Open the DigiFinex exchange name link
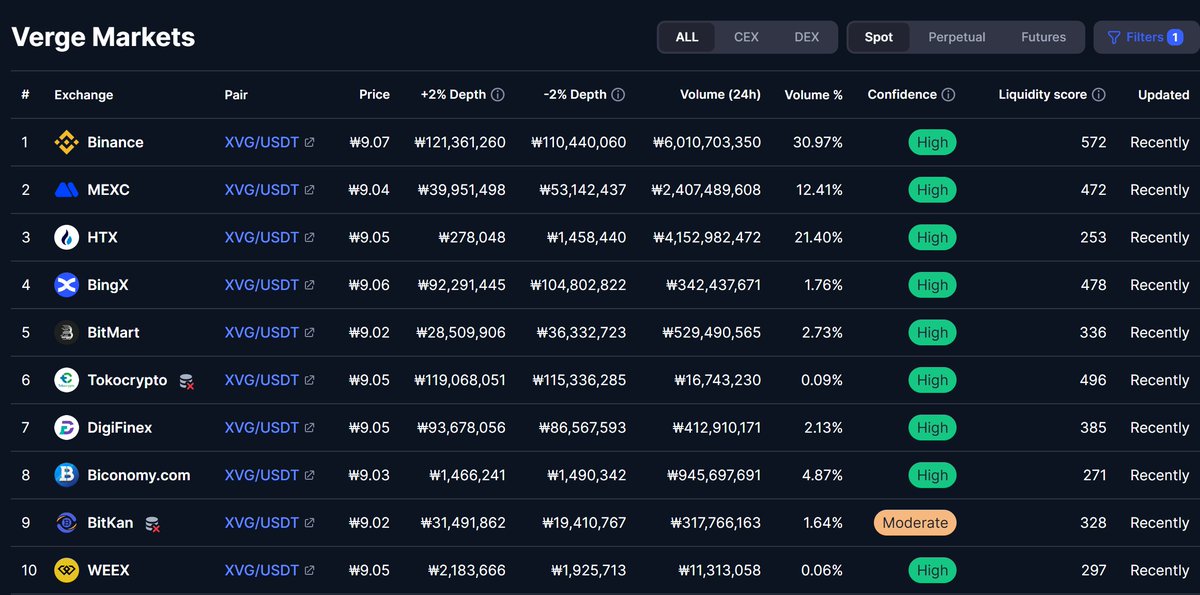This screenshot has height=595, width=1200. tap(120, 428)
